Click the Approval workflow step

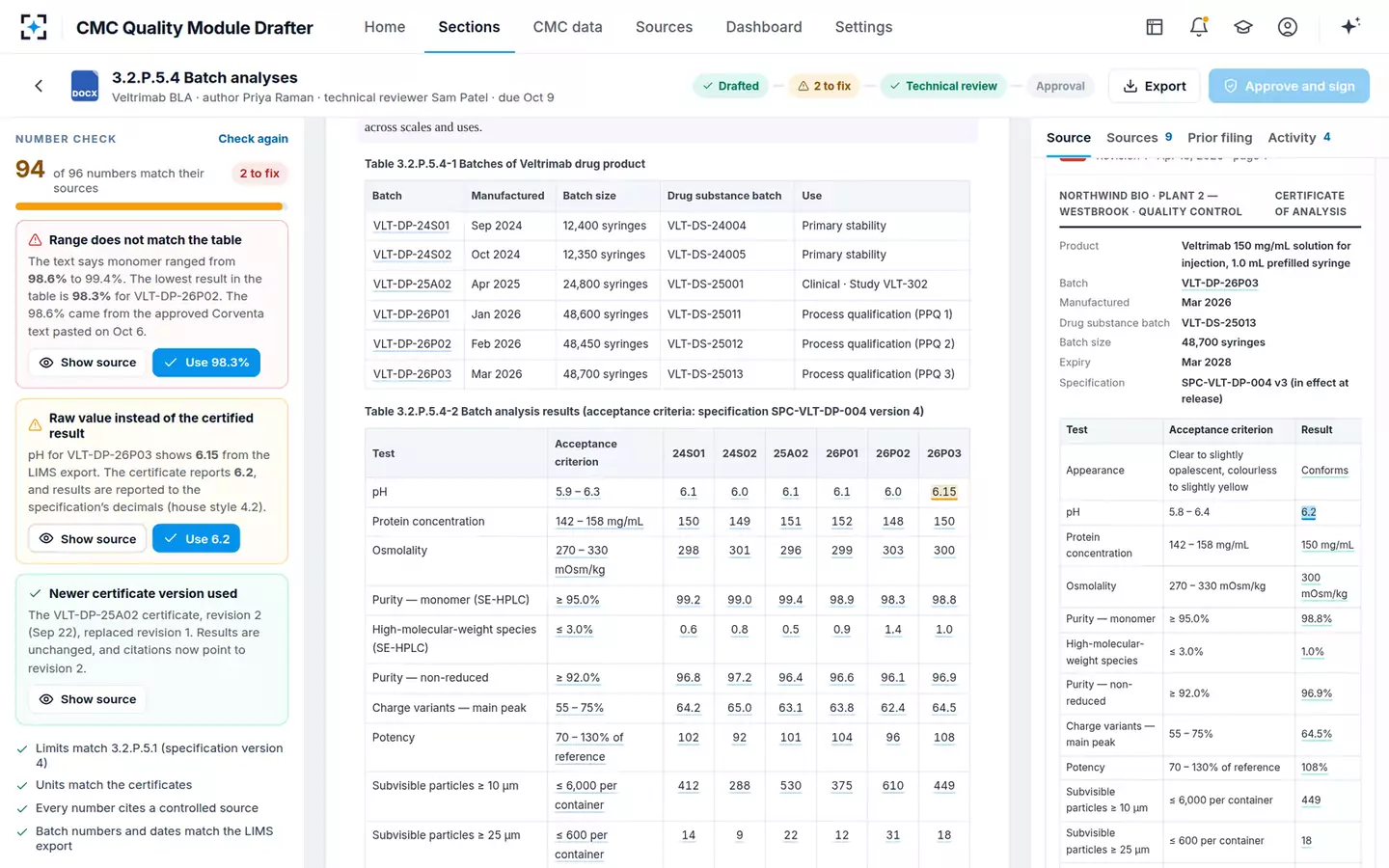tap(1060, 86)
